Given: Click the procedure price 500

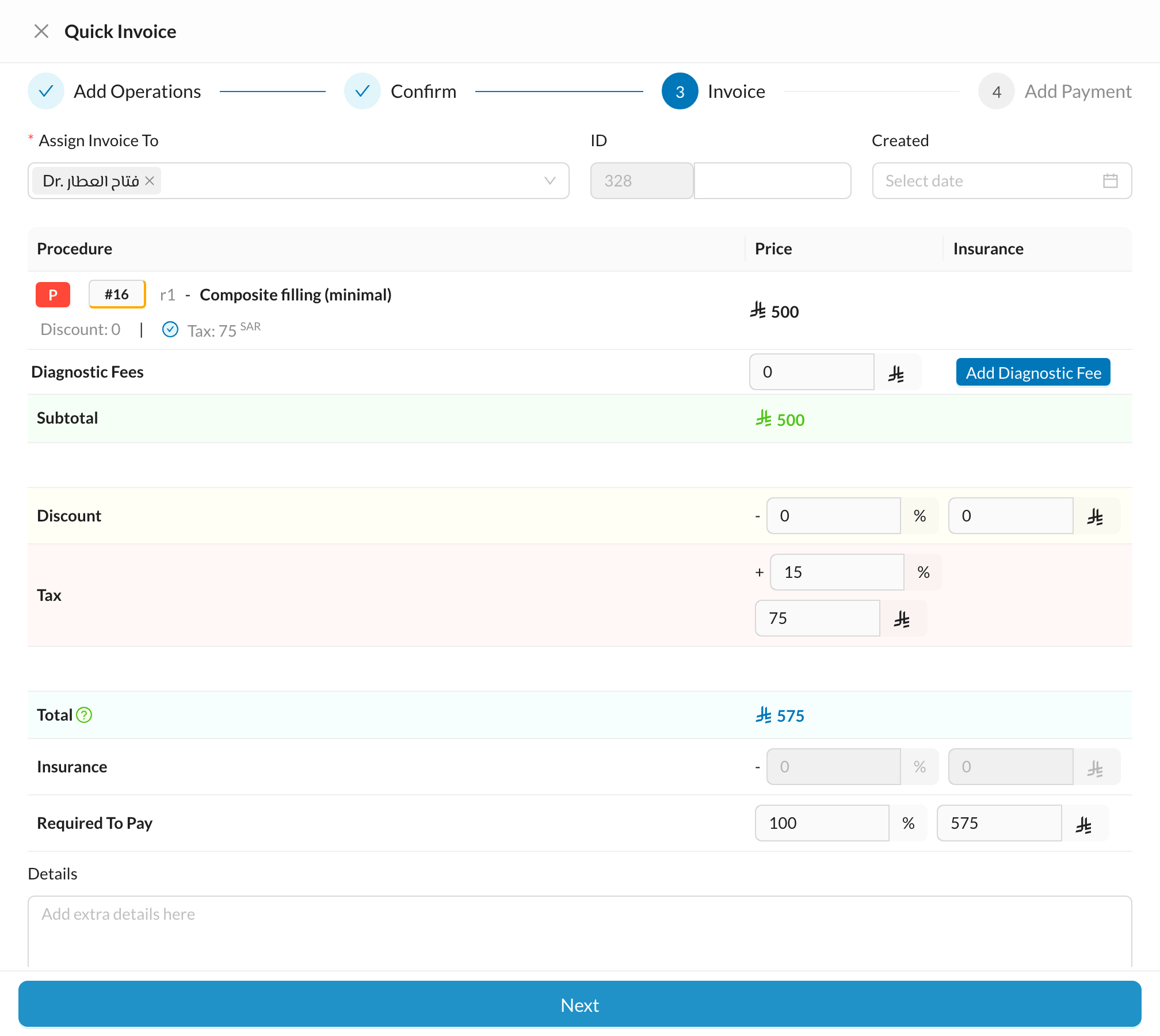Looking at the screenshot, I should click(x=774, y=311).
